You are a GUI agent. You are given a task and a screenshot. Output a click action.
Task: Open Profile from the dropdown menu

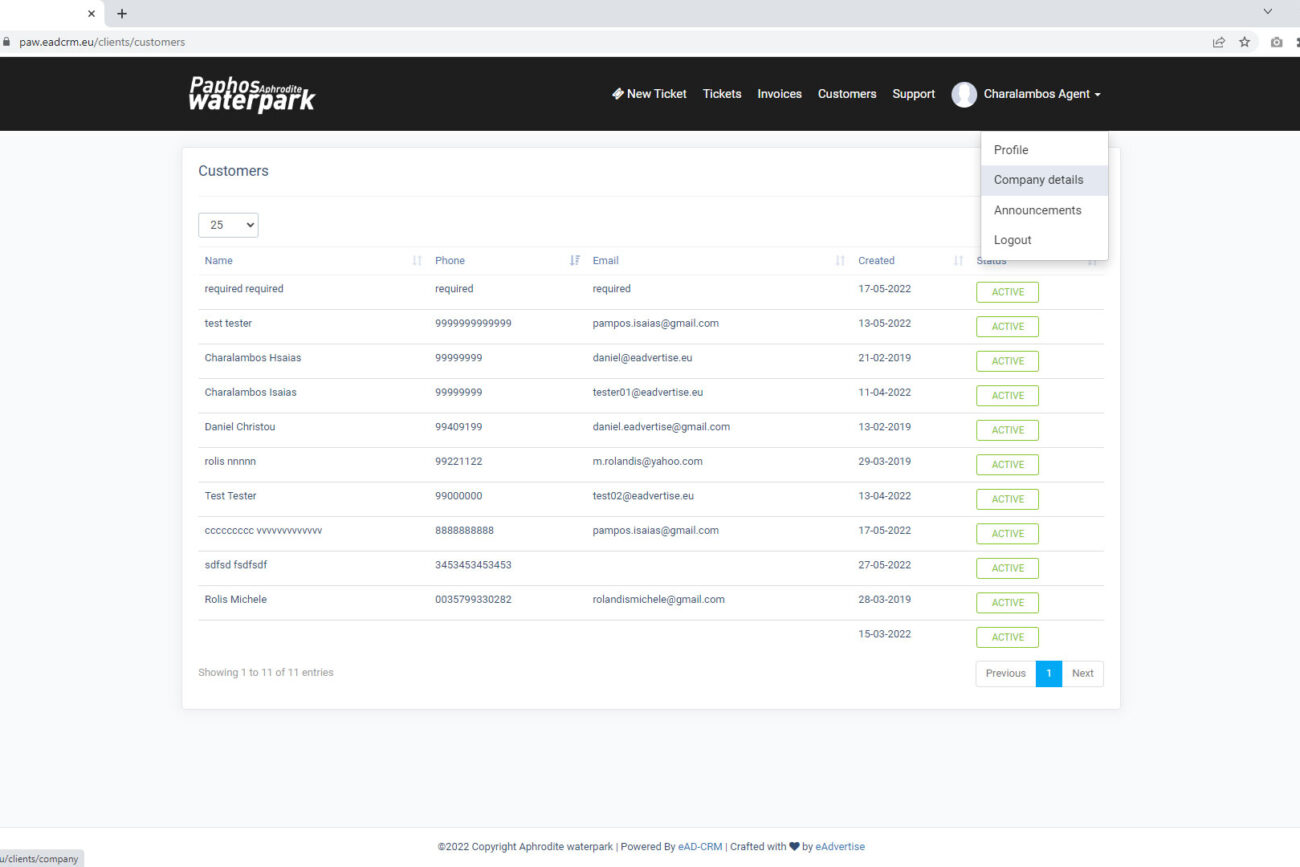pyautogui.click(x=1010, y=150)
